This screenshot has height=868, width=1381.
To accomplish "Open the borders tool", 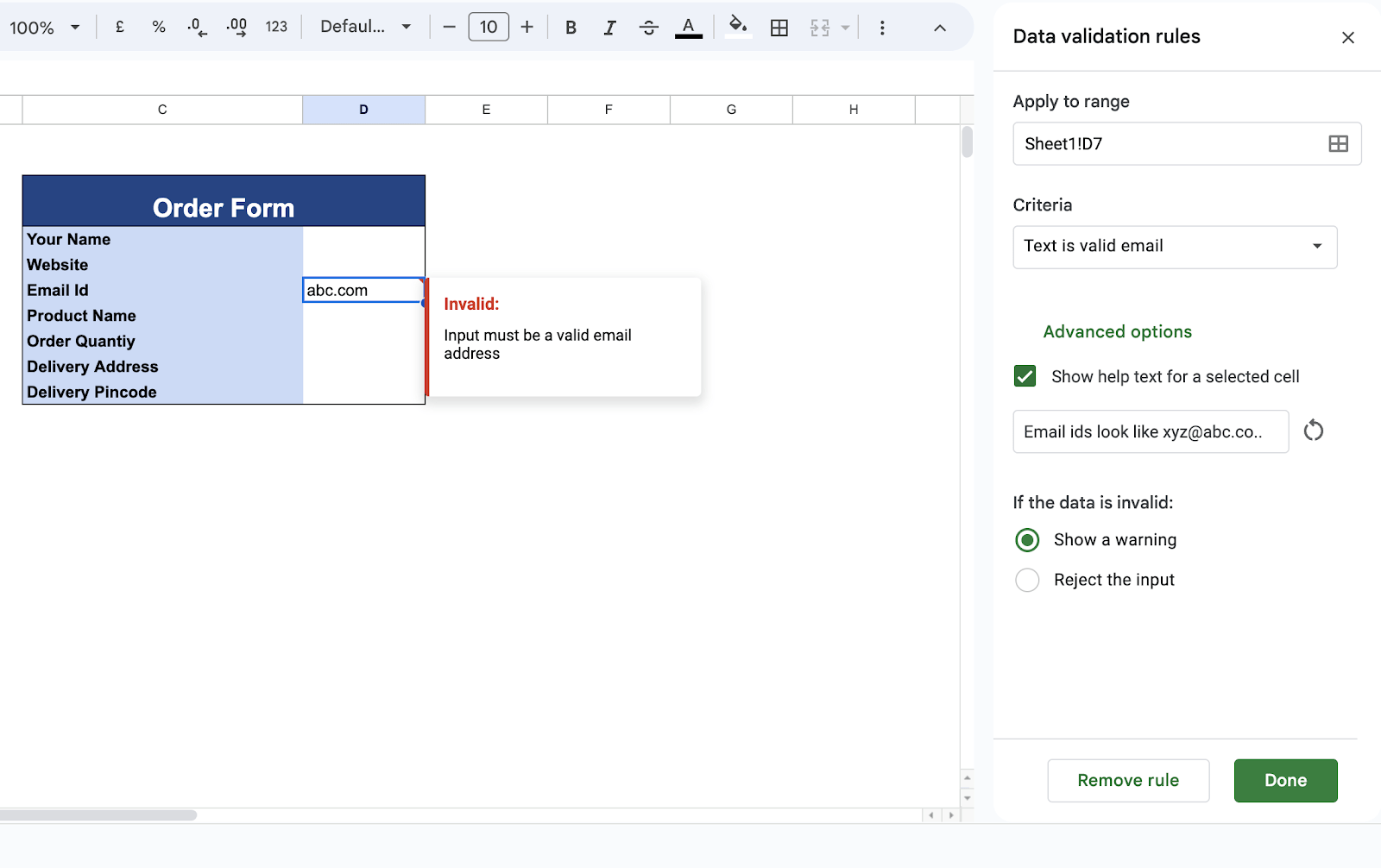I will pyautogui.click(x=779, y=28).
